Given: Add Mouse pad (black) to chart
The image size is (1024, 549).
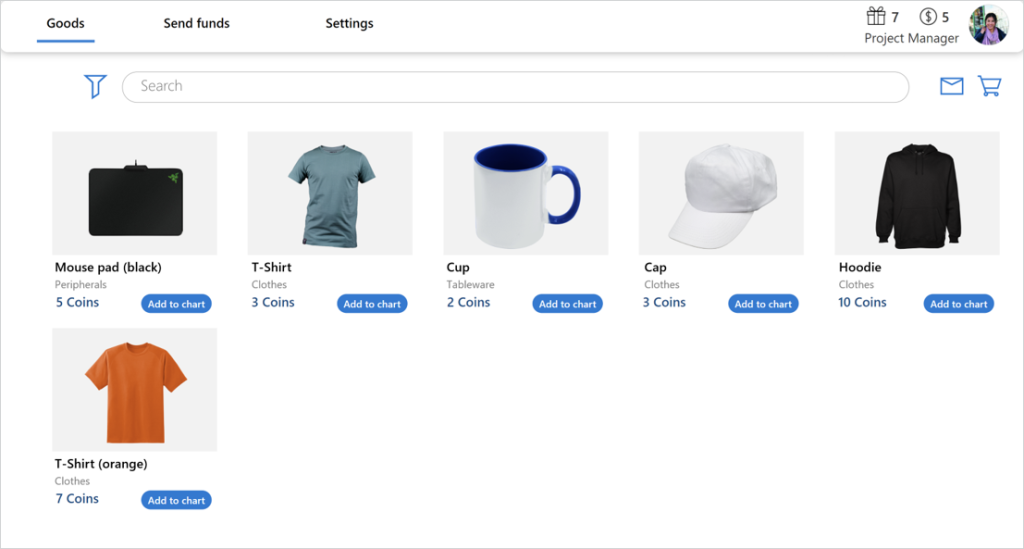Looking at the screenshot, I should [x=176, y=304].
